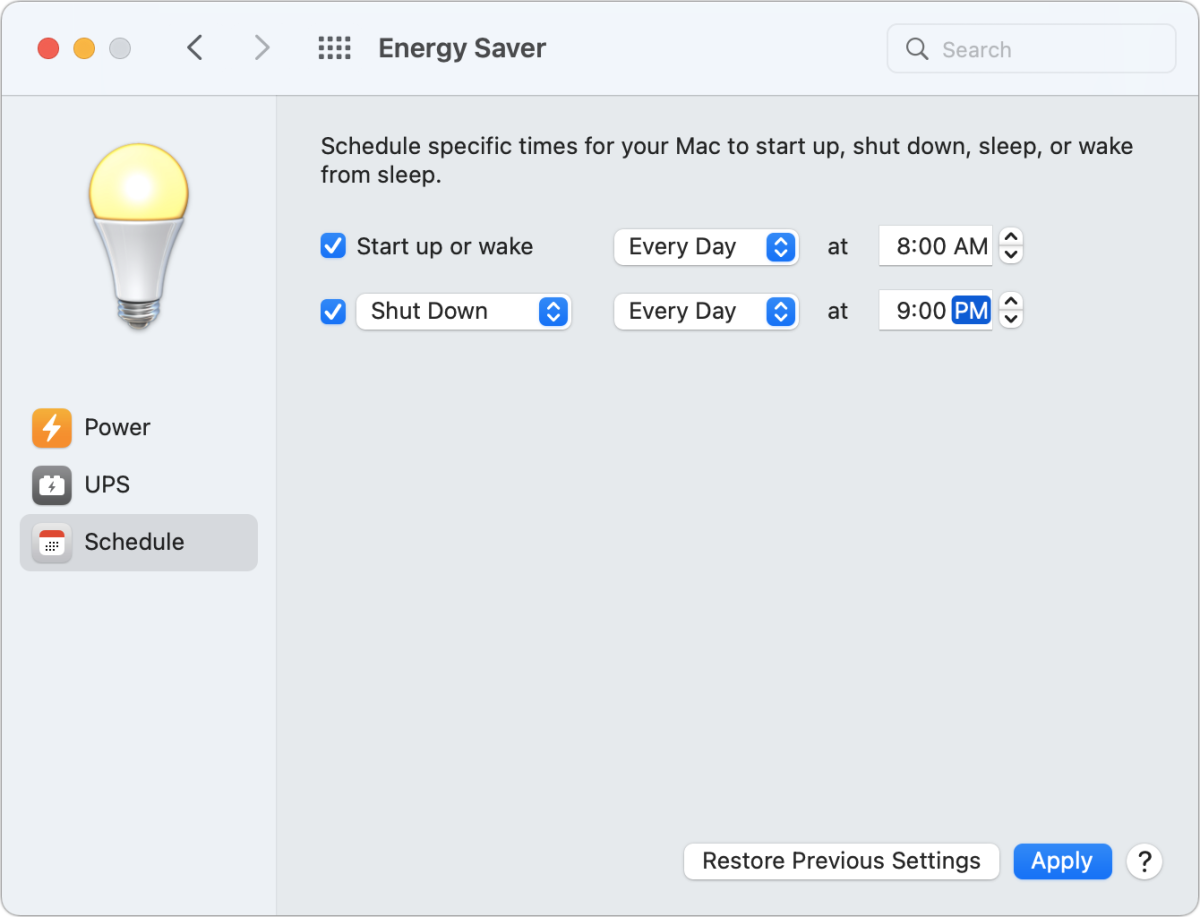This screenshot has height=917, width=1200.
Task: Open help via the question mark icon
Action: (1144, 861)
